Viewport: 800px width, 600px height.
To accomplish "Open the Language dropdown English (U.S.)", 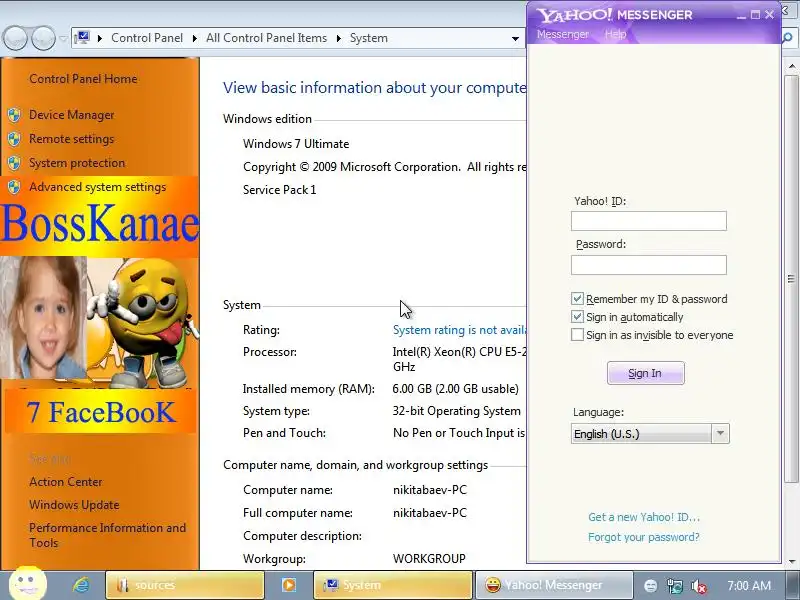I will click(x=650, y=434).
